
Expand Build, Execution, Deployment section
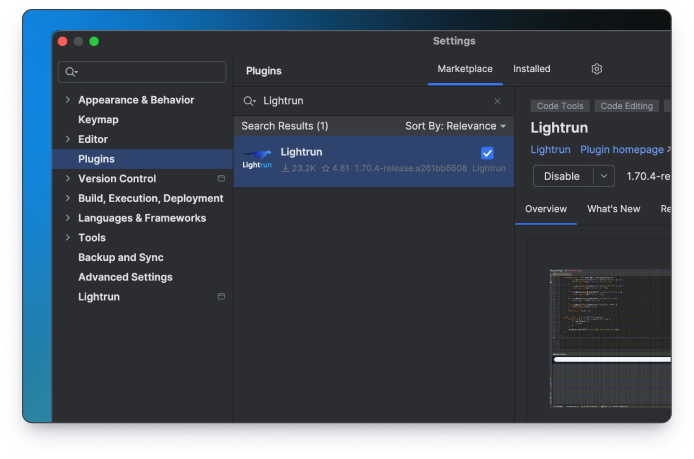(x=68, y=198)
